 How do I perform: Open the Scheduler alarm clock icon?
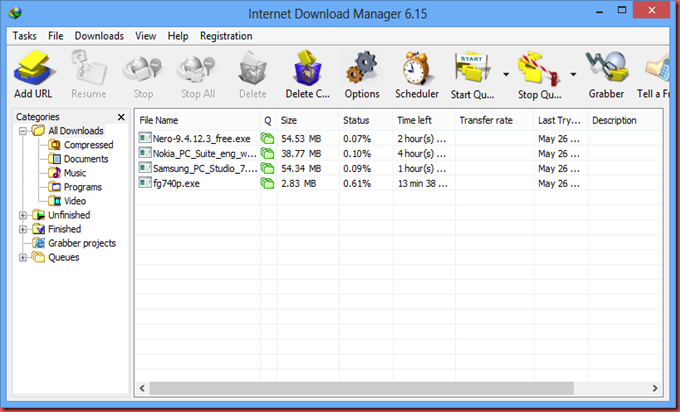(416, 68)
